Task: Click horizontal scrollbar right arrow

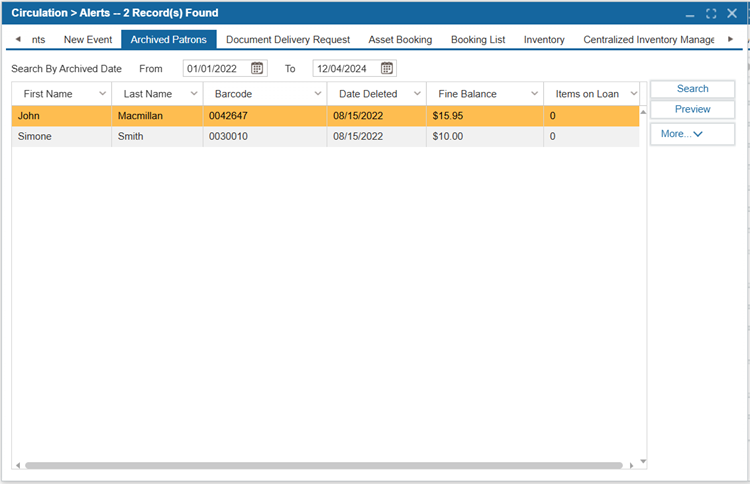Action: pyautogui.click(x=631, y=465)
